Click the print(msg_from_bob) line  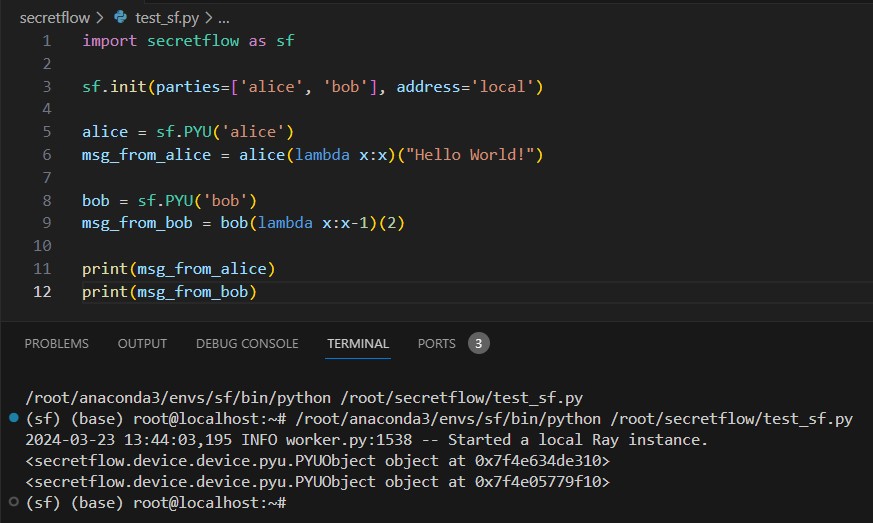click(x=169, y=291)
